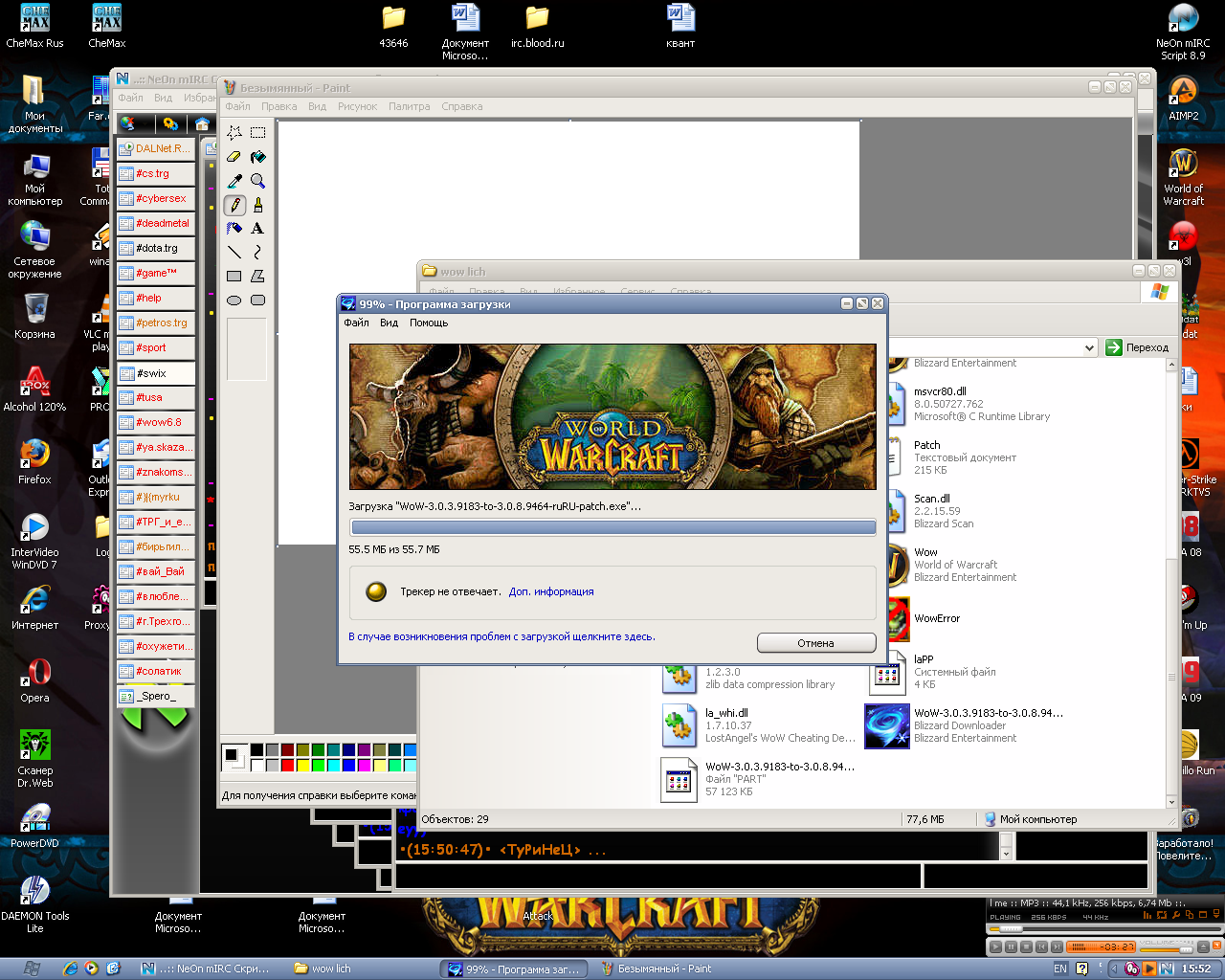1225x980 pixels.
Task: Expand hidden system tray icons arrow
Action: 1115,969
